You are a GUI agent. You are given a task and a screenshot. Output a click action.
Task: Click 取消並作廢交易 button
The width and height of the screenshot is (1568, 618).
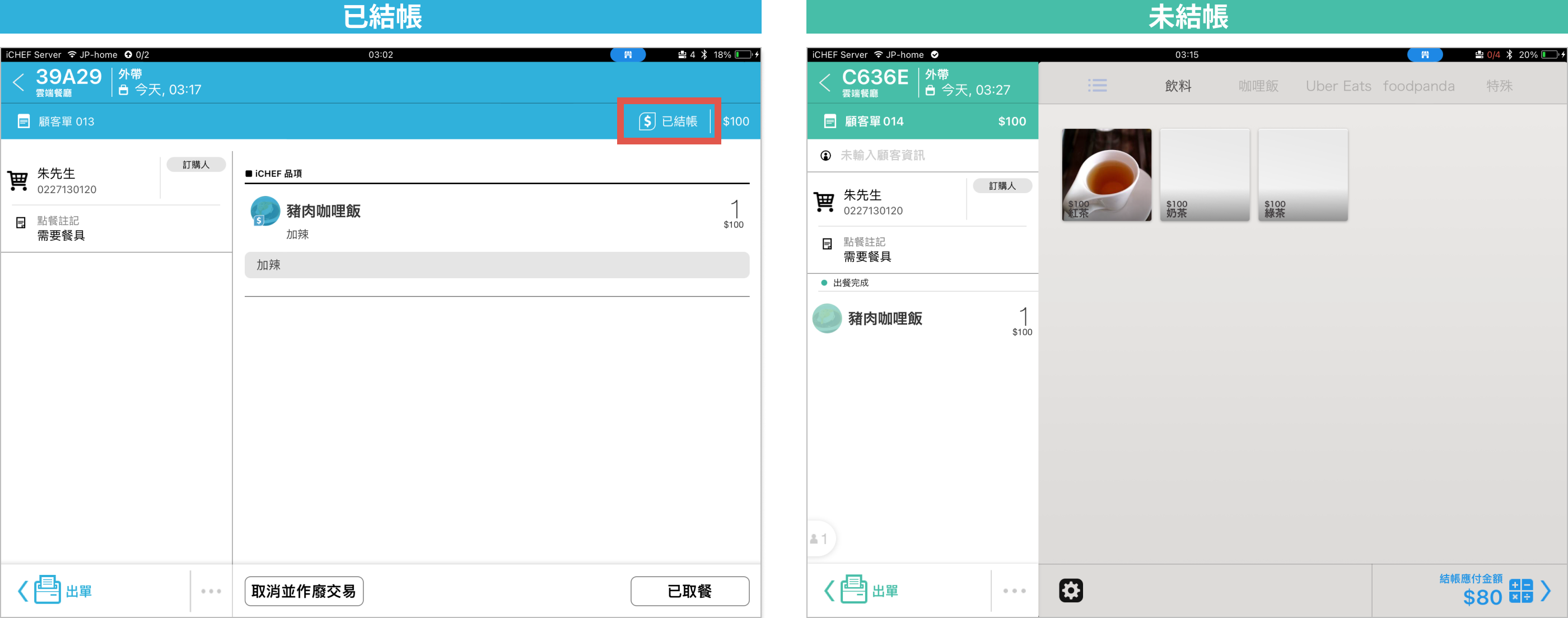coord(304,591)
